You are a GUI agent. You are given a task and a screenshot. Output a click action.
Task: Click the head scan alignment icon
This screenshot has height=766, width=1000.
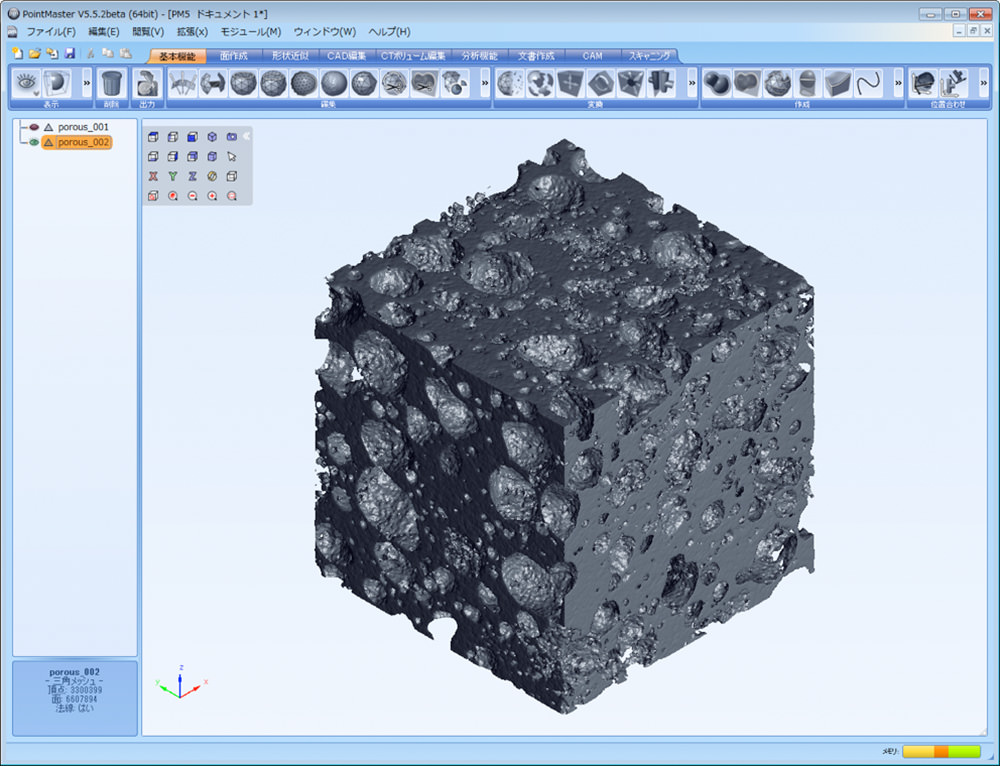pyautogui.click(x=923, y=84)
